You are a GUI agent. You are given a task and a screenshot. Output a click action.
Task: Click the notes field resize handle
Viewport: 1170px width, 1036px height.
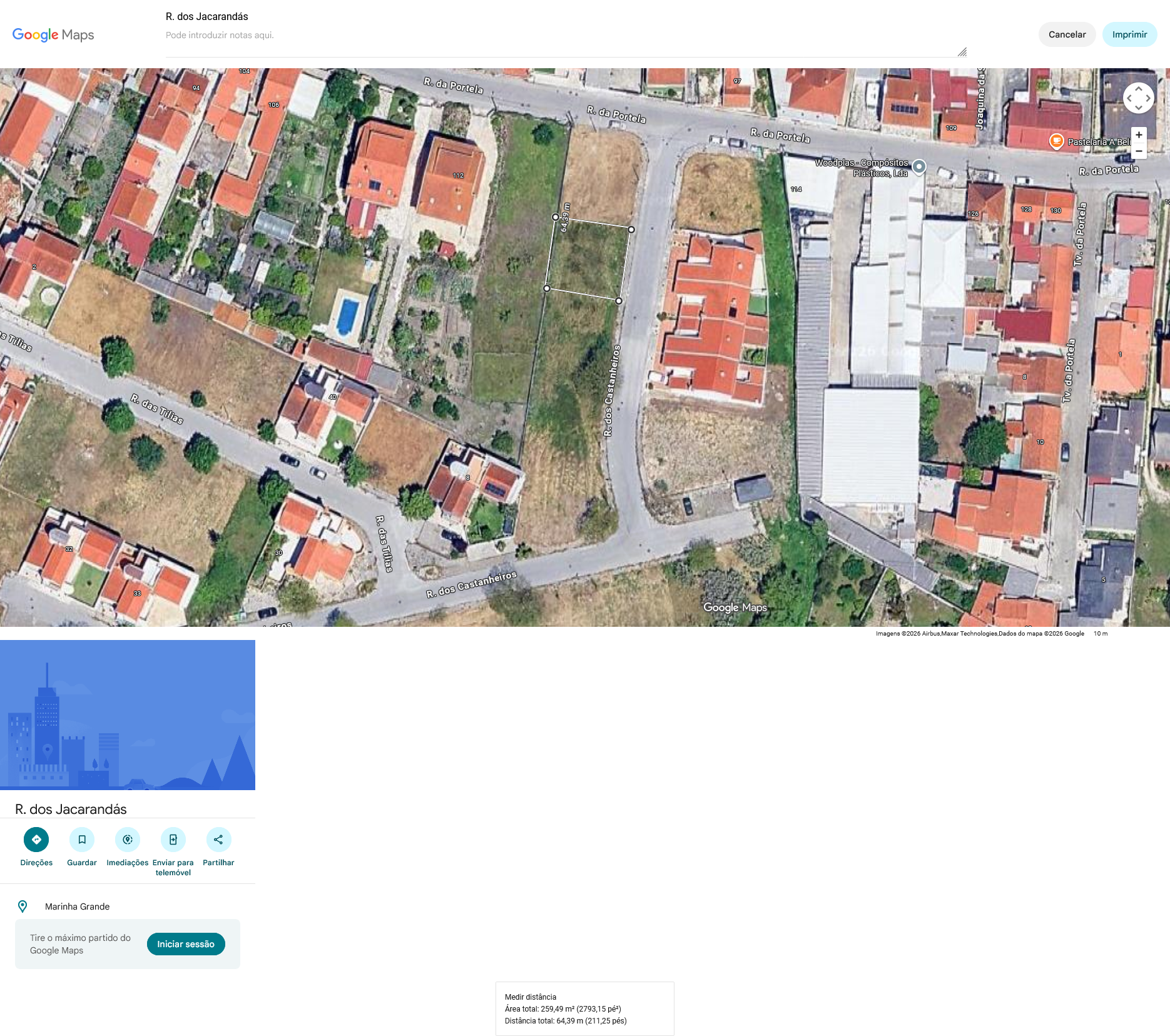coord(962,52)
